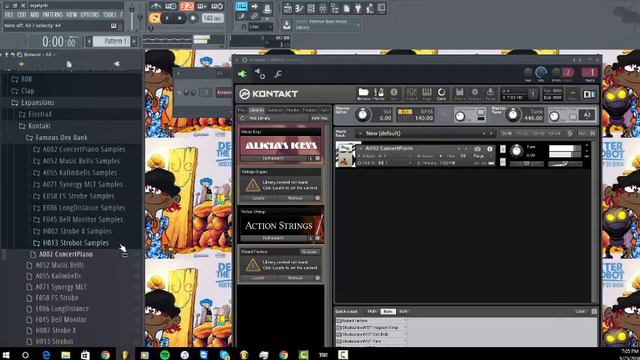
Task: Open Kontakt Files save icon
Action: pyautogui.click(x=460, y=94)
